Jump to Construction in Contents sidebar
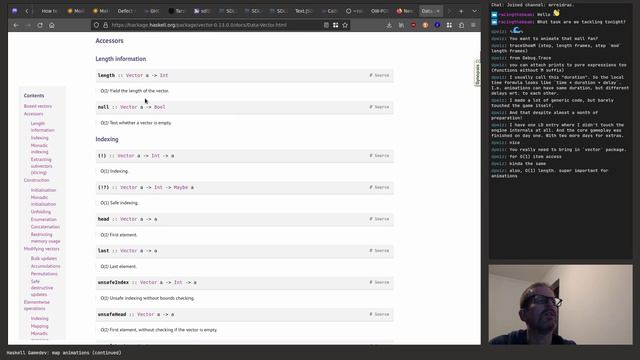The width and height of the screenshot is (640, 360). pyautogui.click(x=36, y=180)
